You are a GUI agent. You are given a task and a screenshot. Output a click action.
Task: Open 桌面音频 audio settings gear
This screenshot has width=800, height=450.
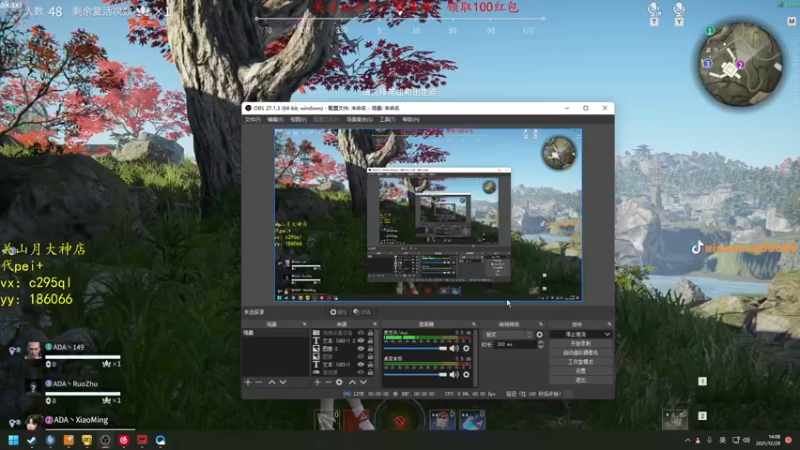click(x=466, y=374)
